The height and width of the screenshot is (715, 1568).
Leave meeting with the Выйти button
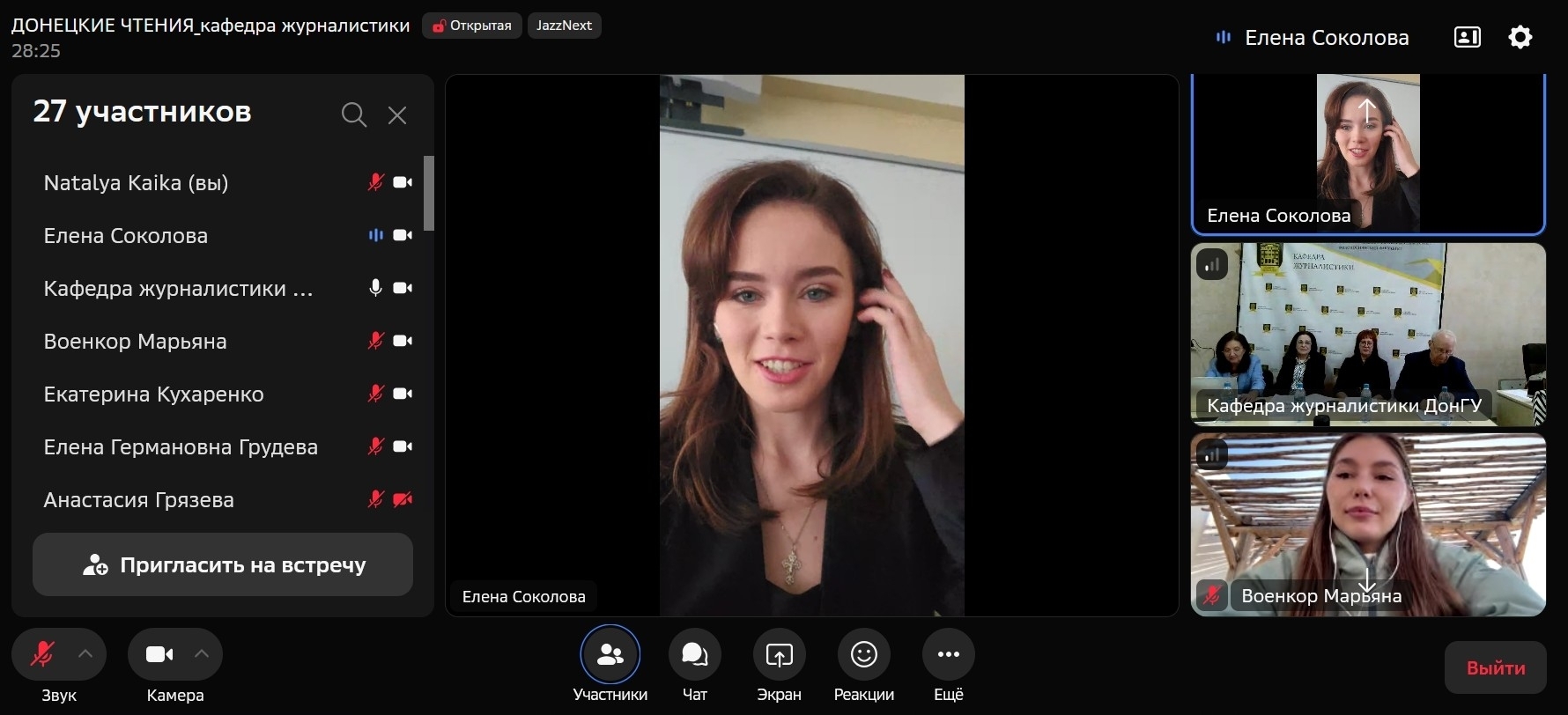tap(1495, 667)
